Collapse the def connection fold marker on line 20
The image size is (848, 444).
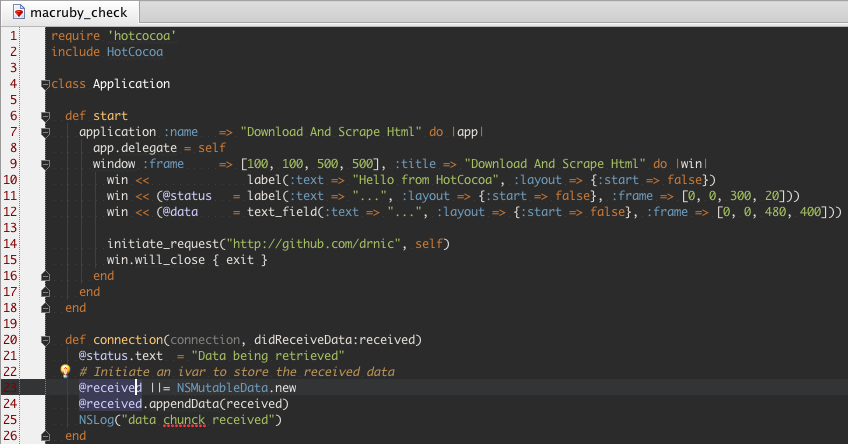tap(45, 340)
